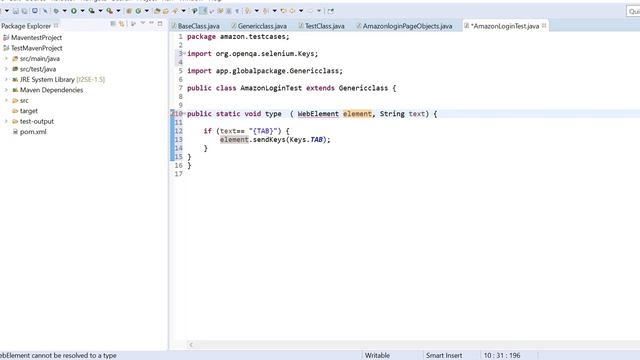Minimize the Package Explorer view
Viewport: 640px width, 360px height.
pyautogui.click(x=151, y=24)
